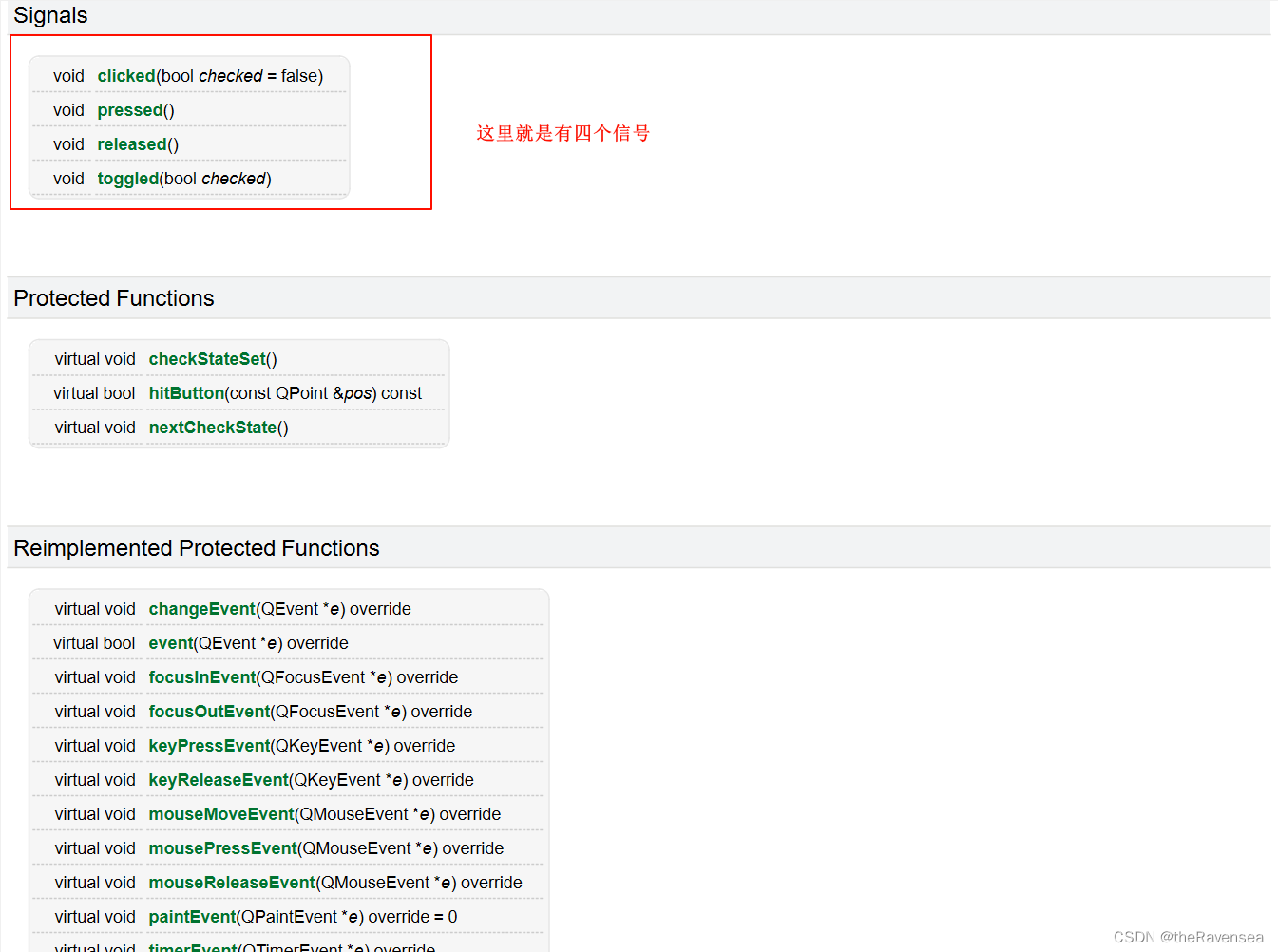Screen dimensions: 1278x952
Task: Open the hitButton function link
Action: click(x=186, y=393)
